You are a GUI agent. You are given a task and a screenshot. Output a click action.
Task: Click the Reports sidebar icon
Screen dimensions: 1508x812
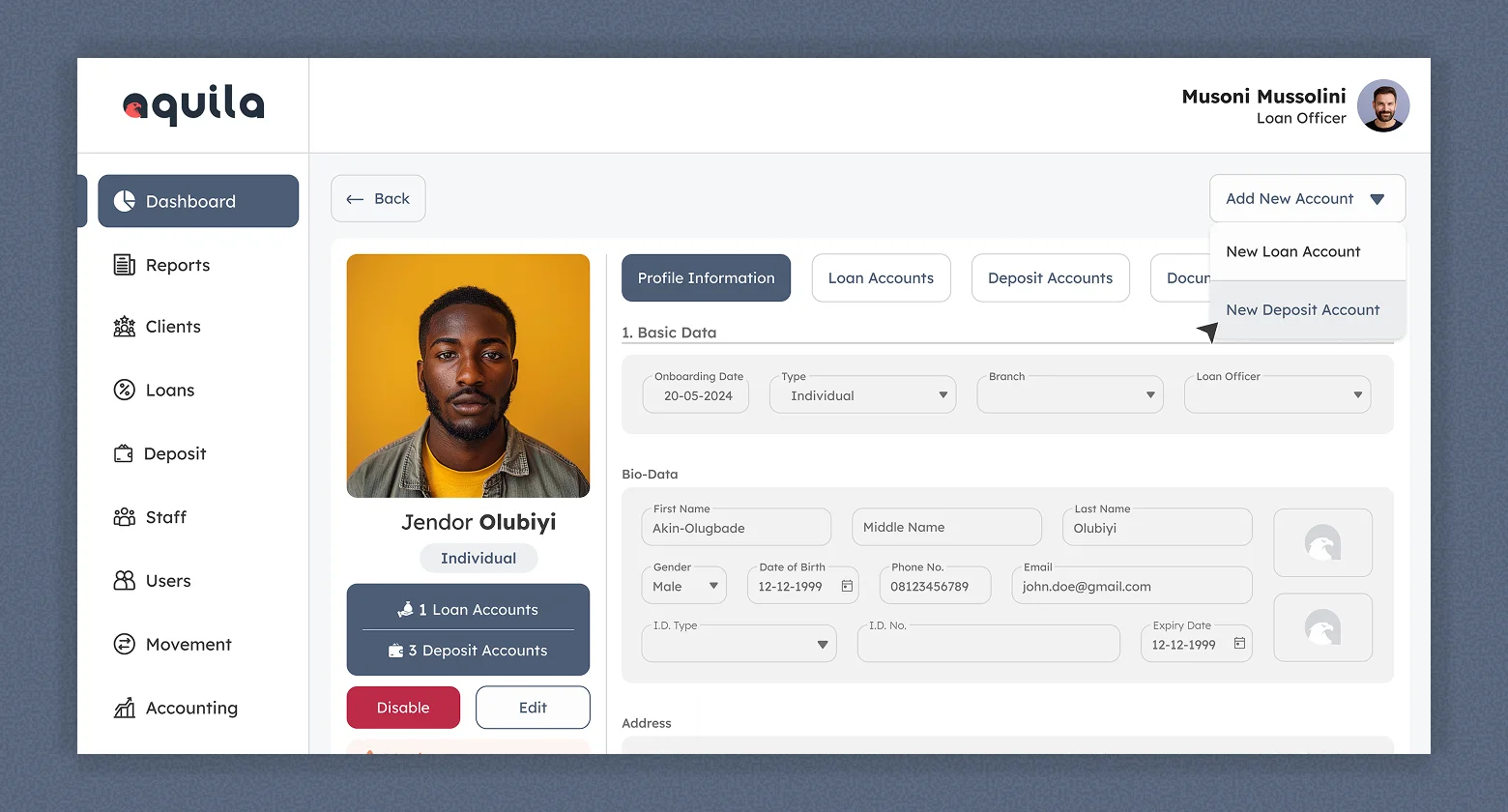(125, 265)
